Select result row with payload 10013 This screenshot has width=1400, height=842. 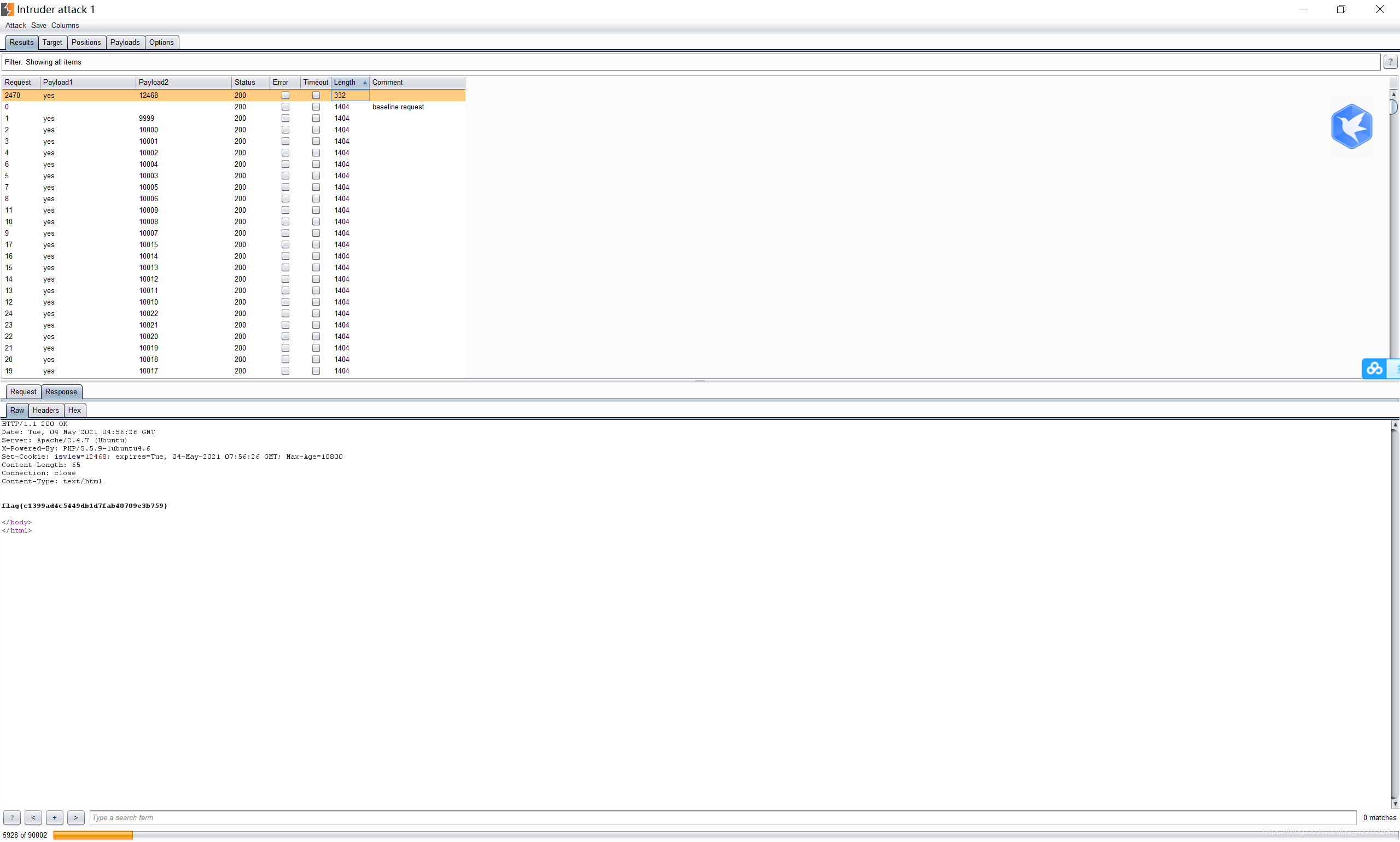coord(234,267)
